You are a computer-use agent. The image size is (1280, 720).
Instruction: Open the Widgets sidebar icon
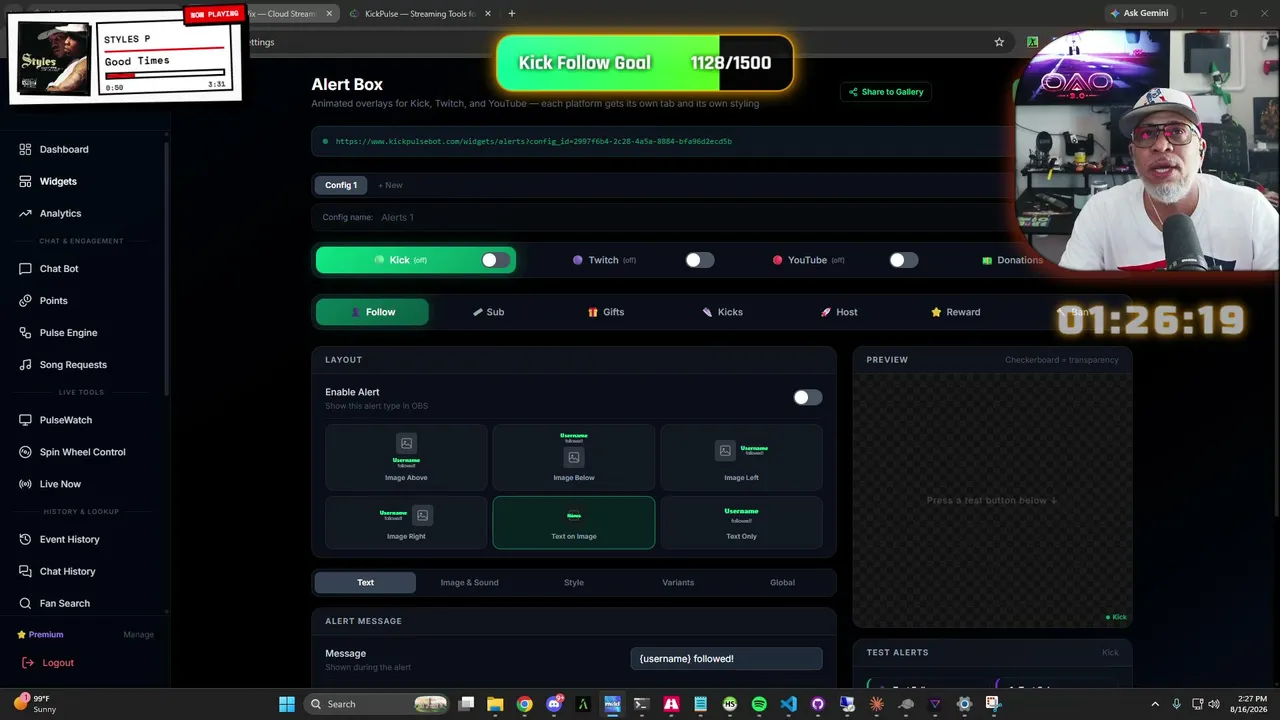point(25,181)
